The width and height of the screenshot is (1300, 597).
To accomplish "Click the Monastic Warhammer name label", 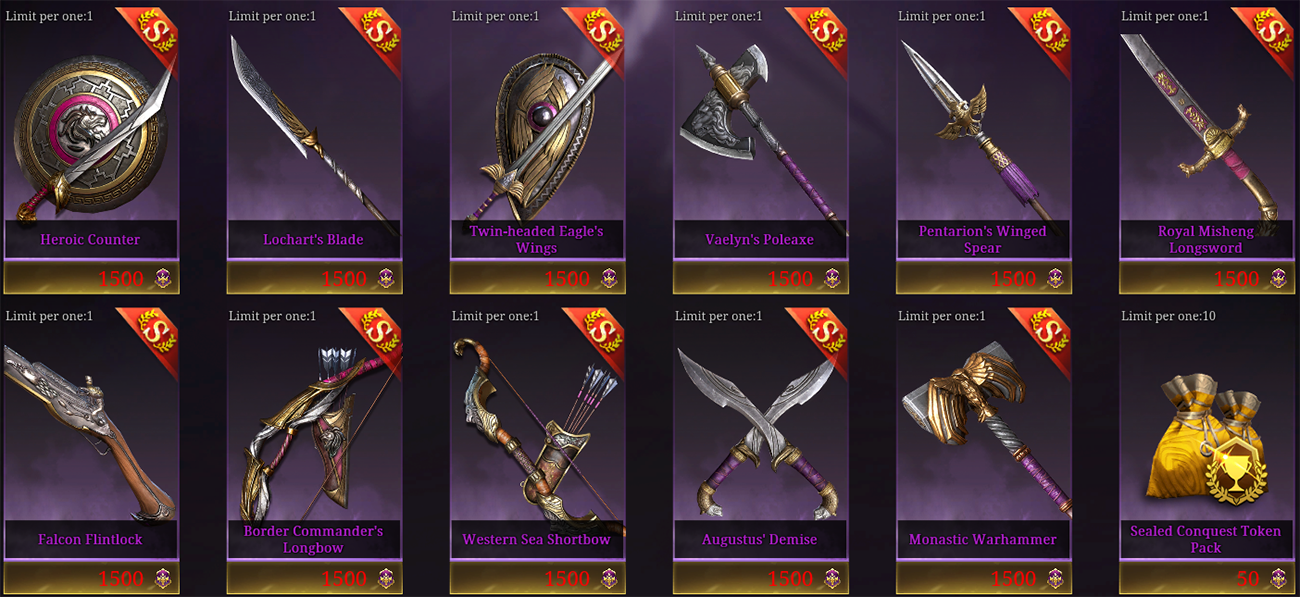I will pyautogui.click(x=982, y=540).
